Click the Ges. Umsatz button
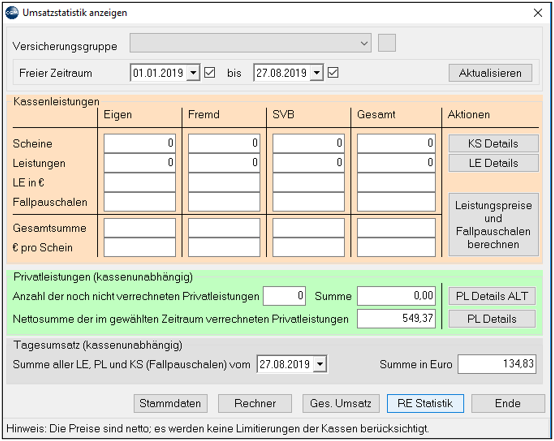This screenshot has height=441, width=554. tap(341, 403)
